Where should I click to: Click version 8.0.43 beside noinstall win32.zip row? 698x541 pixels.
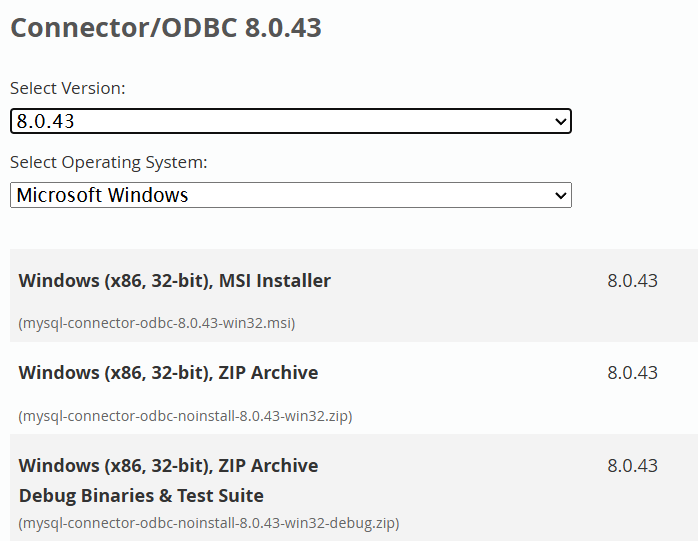[633, 373]
